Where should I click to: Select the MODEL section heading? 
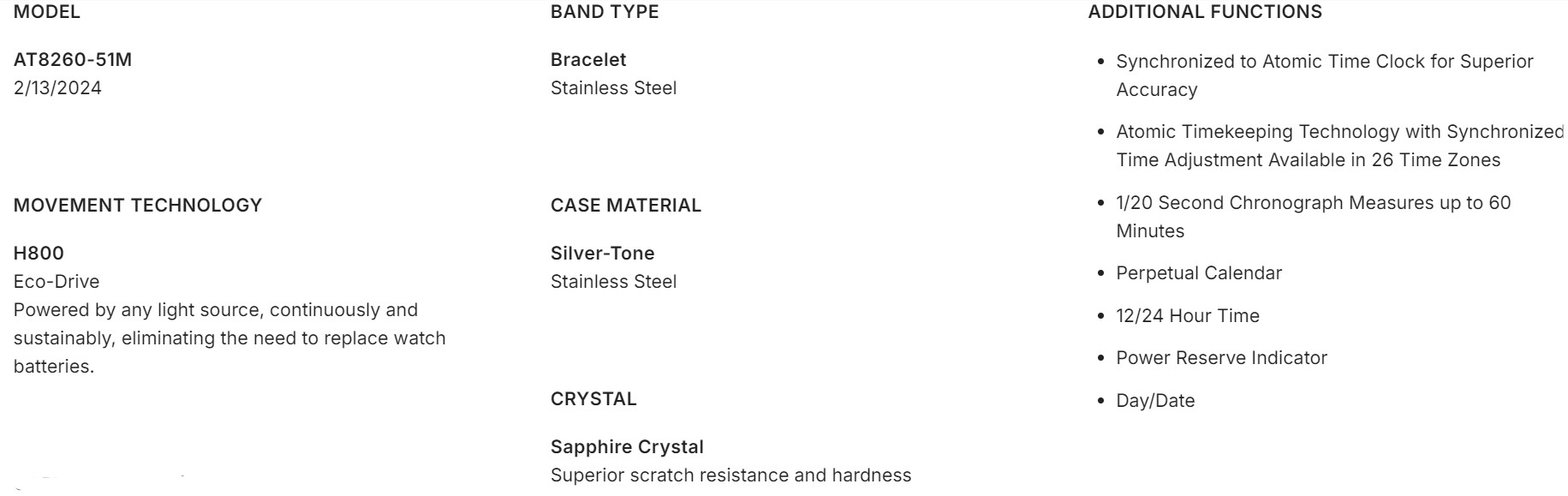[x=47, y=12]
